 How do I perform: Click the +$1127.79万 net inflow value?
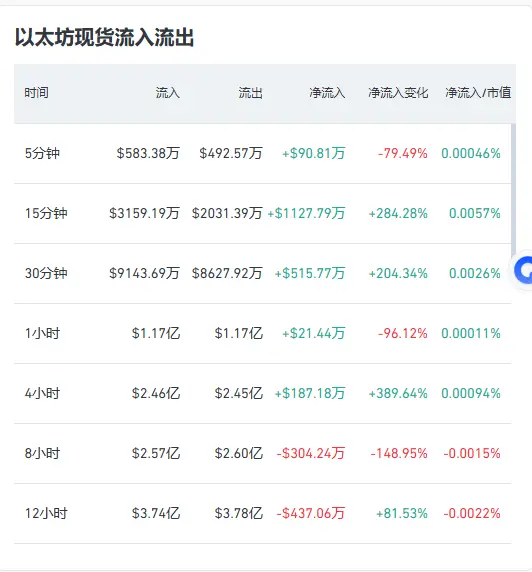coord(307,213)
